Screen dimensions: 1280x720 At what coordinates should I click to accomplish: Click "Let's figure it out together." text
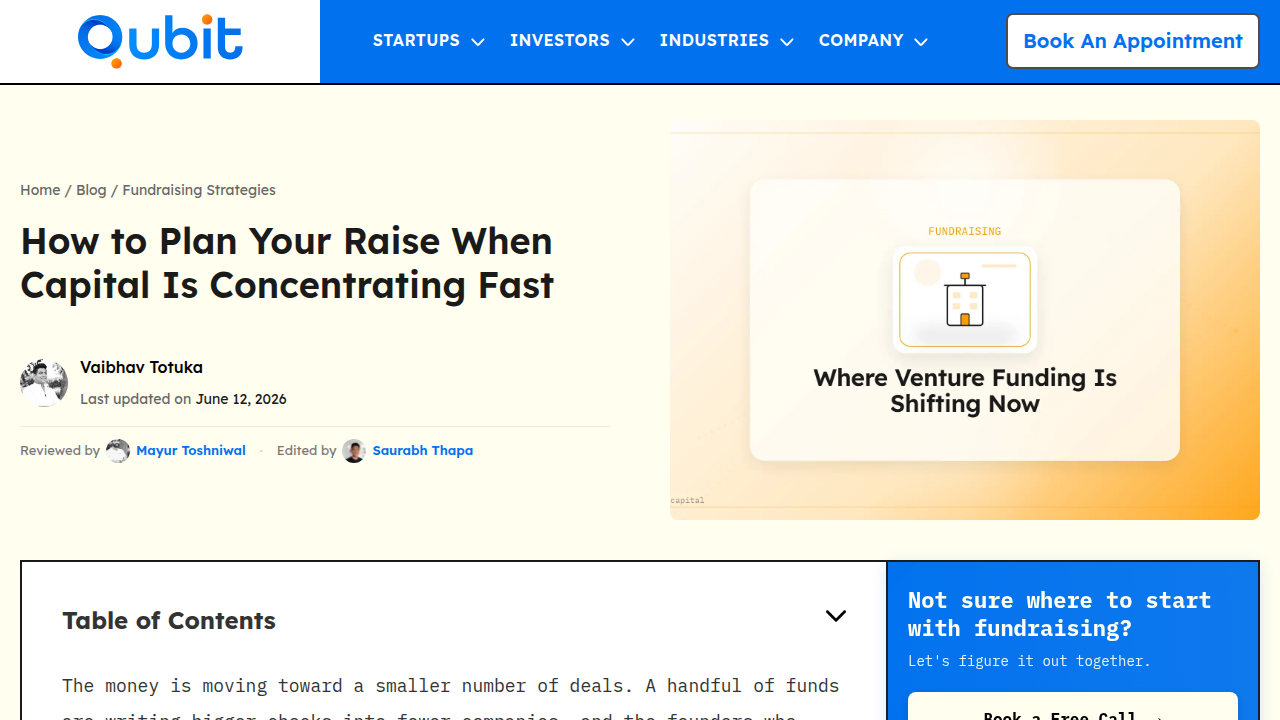click(1029, 661)
